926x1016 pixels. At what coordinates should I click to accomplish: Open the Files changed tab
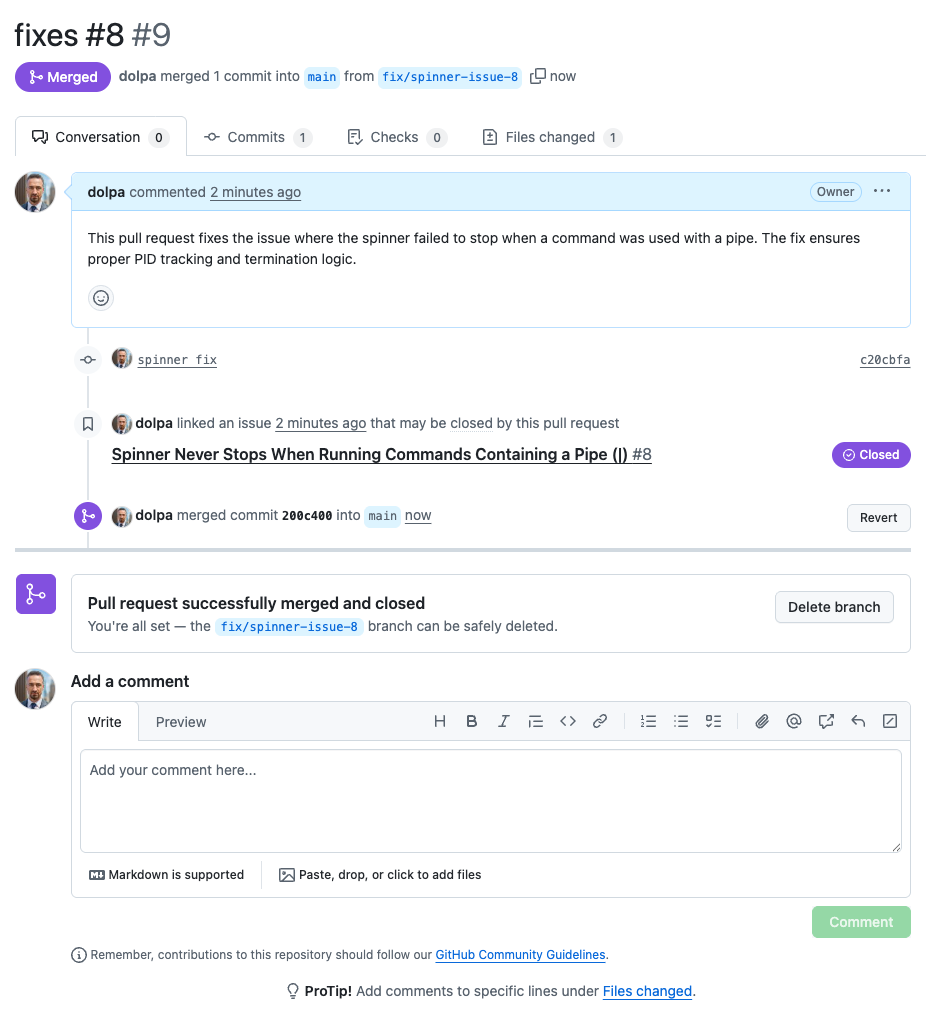pos(550,137)
